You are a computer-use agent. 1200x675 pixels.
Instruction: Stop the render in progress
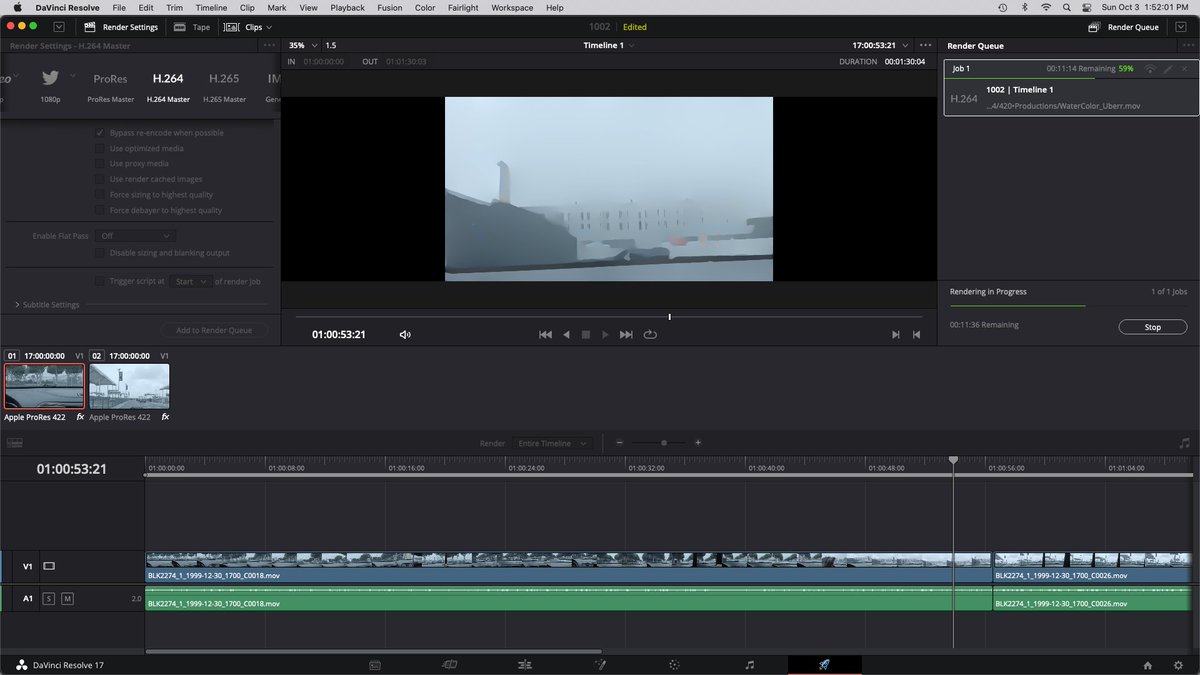coord(1152,327)
